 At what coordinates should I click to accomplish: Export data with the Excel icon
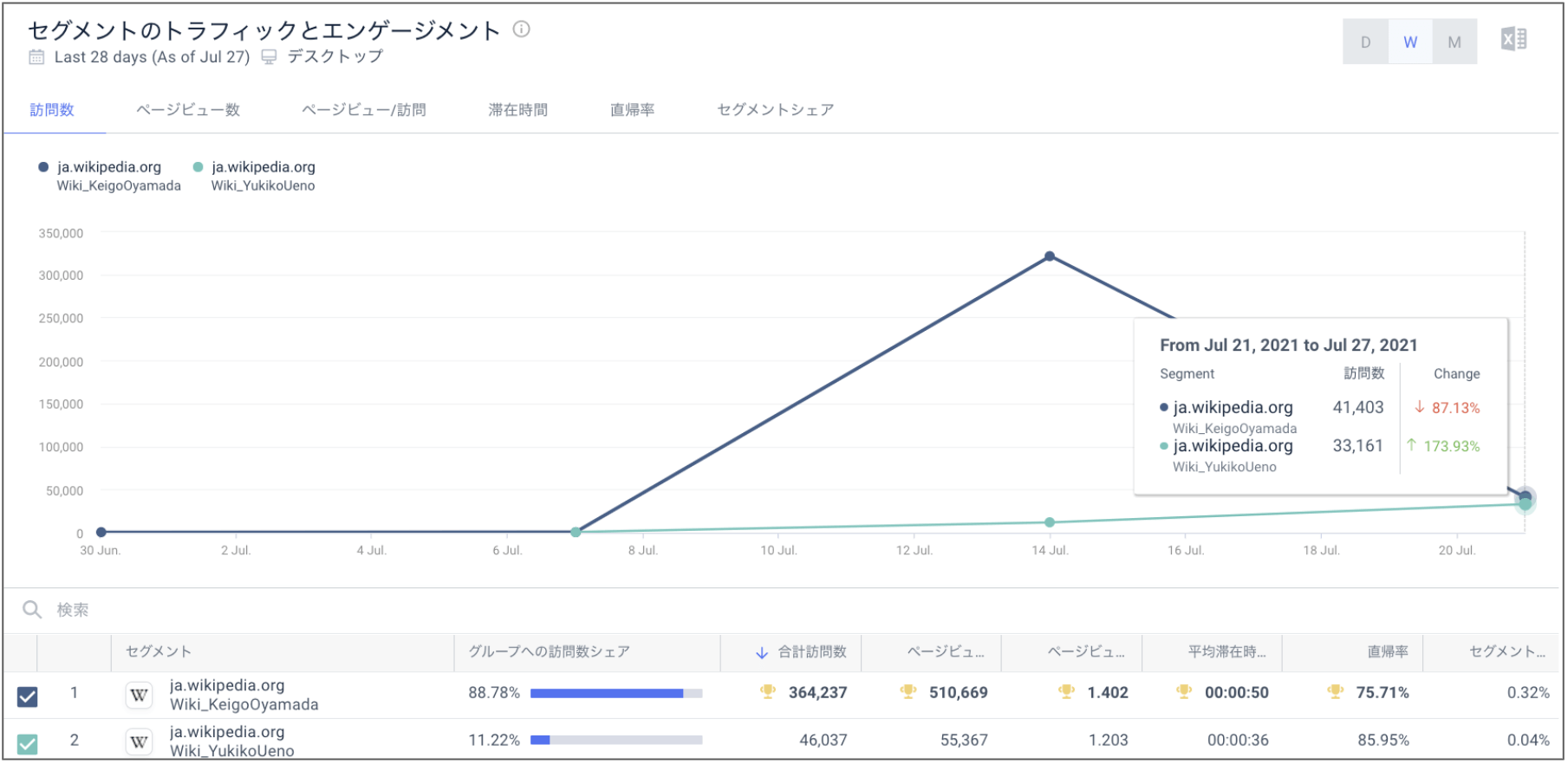tap(1513, 40)
